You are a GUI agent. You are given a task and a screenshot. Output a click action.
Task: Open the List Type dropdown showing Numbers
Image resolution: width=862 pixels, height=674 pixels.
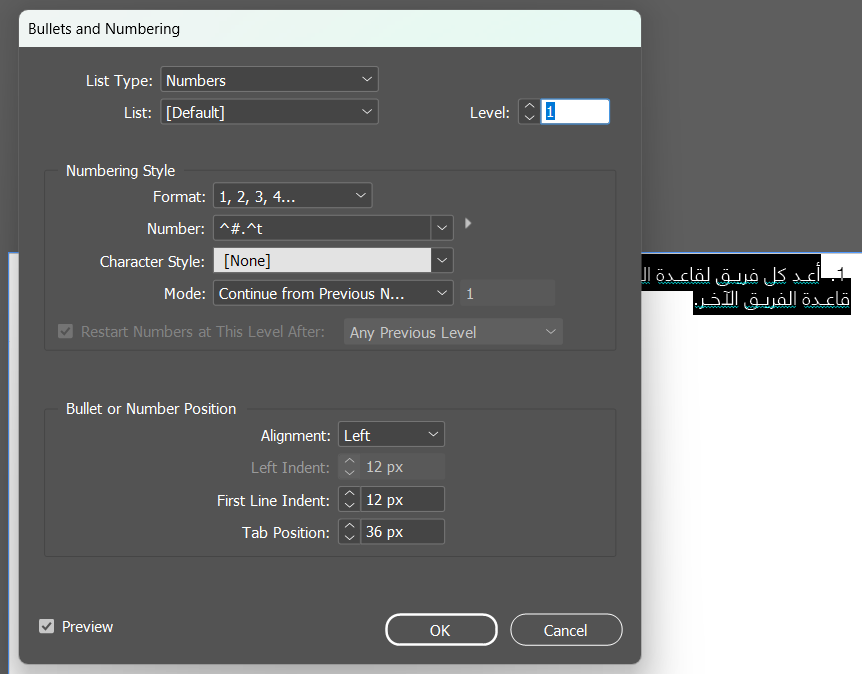(x=270, y=79)
